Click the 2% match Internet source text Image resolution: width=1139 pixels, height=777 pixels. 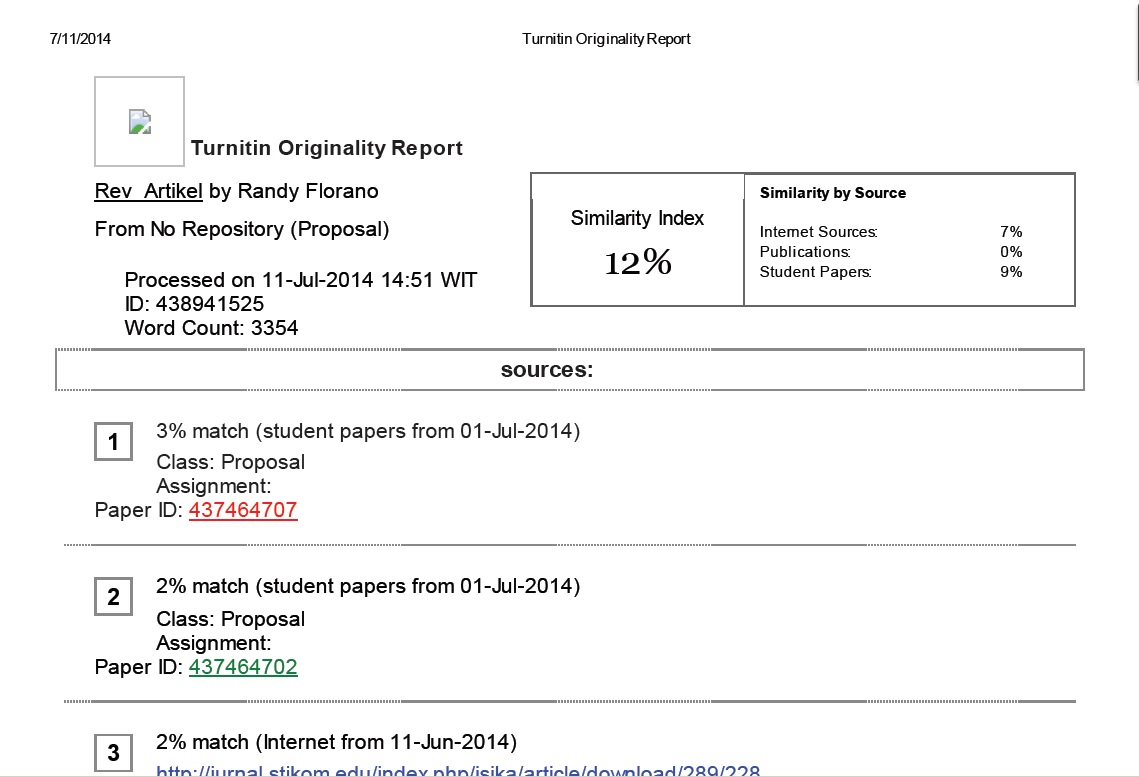336,742
